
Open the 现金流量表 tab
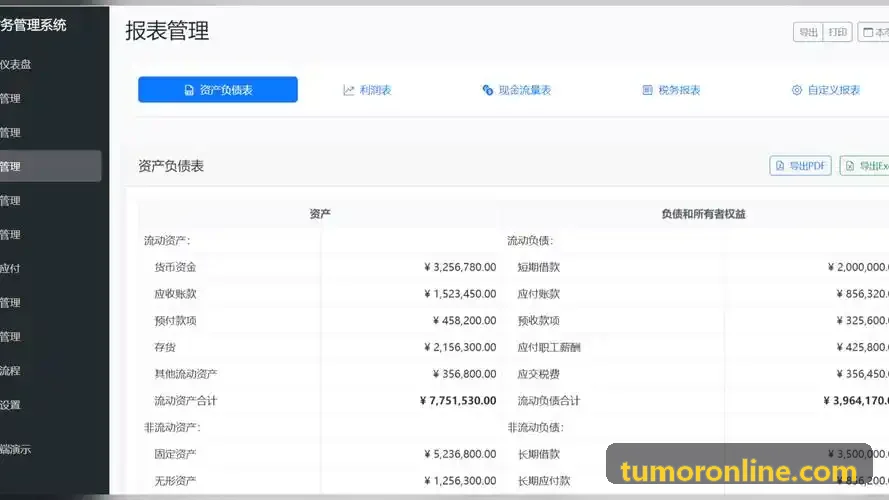click(x=517, y=90)
